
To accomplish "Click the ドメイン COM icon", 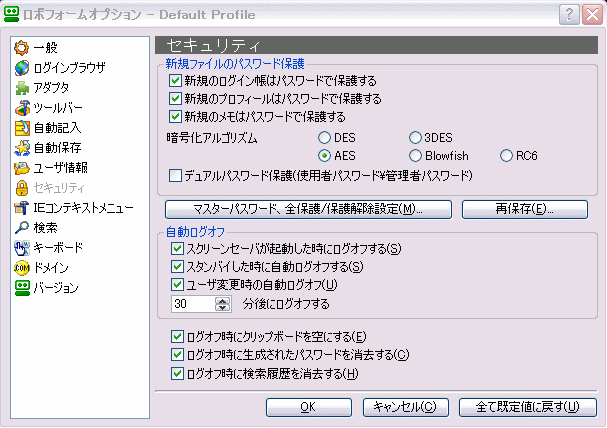I will pos(22,268).
